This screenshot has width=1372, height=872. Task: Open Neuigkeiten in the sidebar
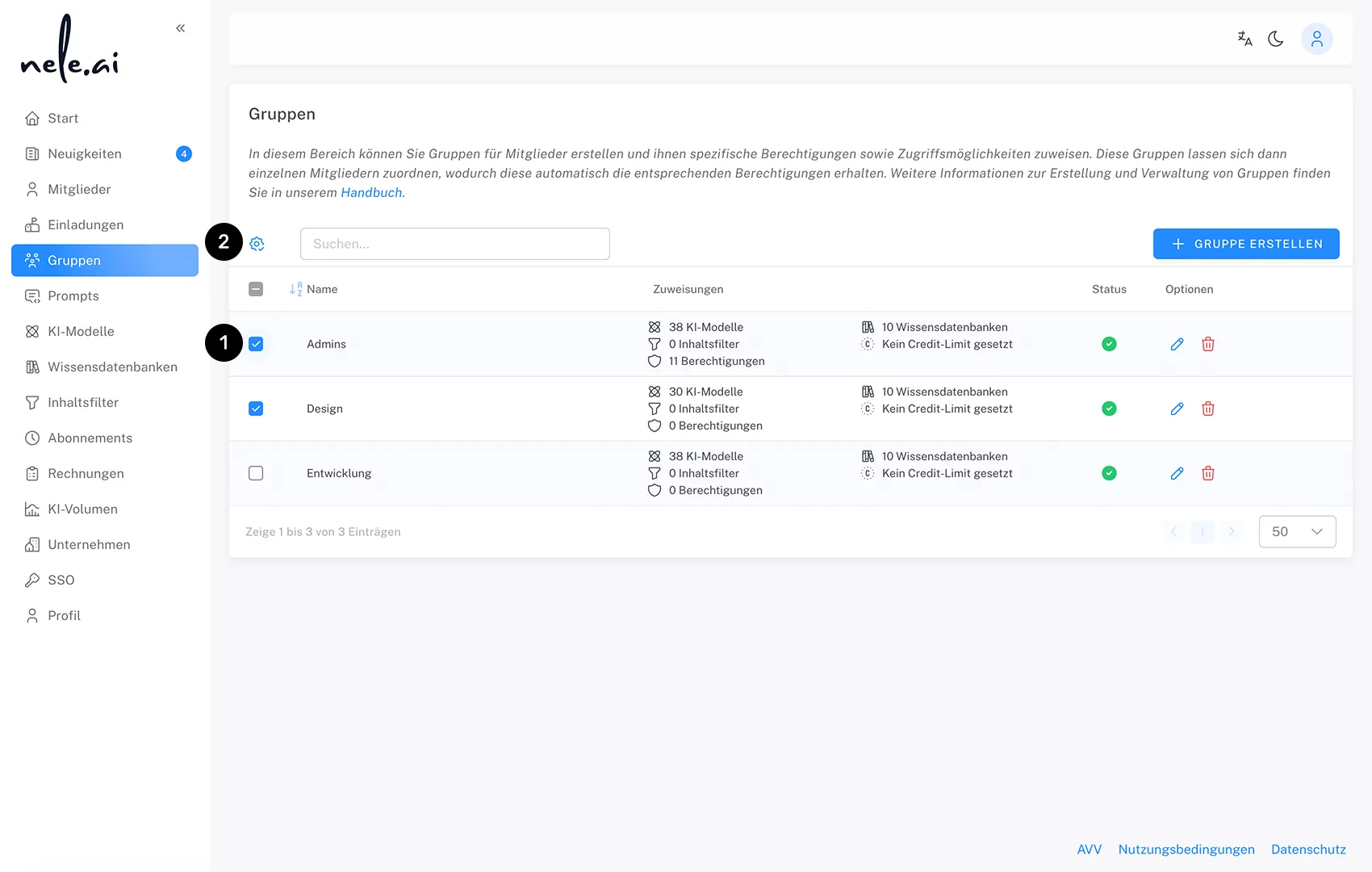tap(105, 153)
